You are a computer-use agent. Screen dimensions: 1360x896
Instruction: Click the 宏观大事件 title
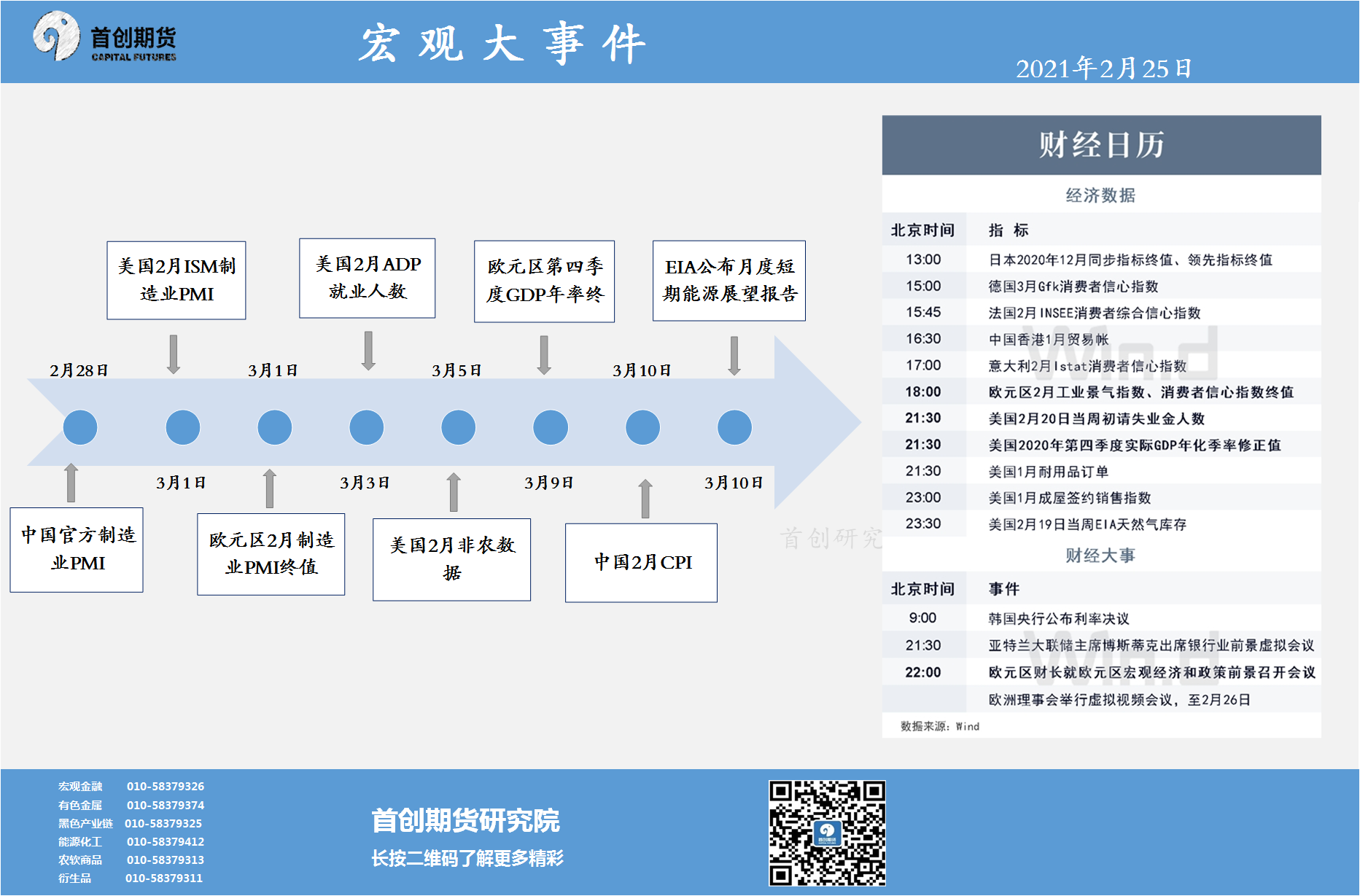(x=502, y=44)
